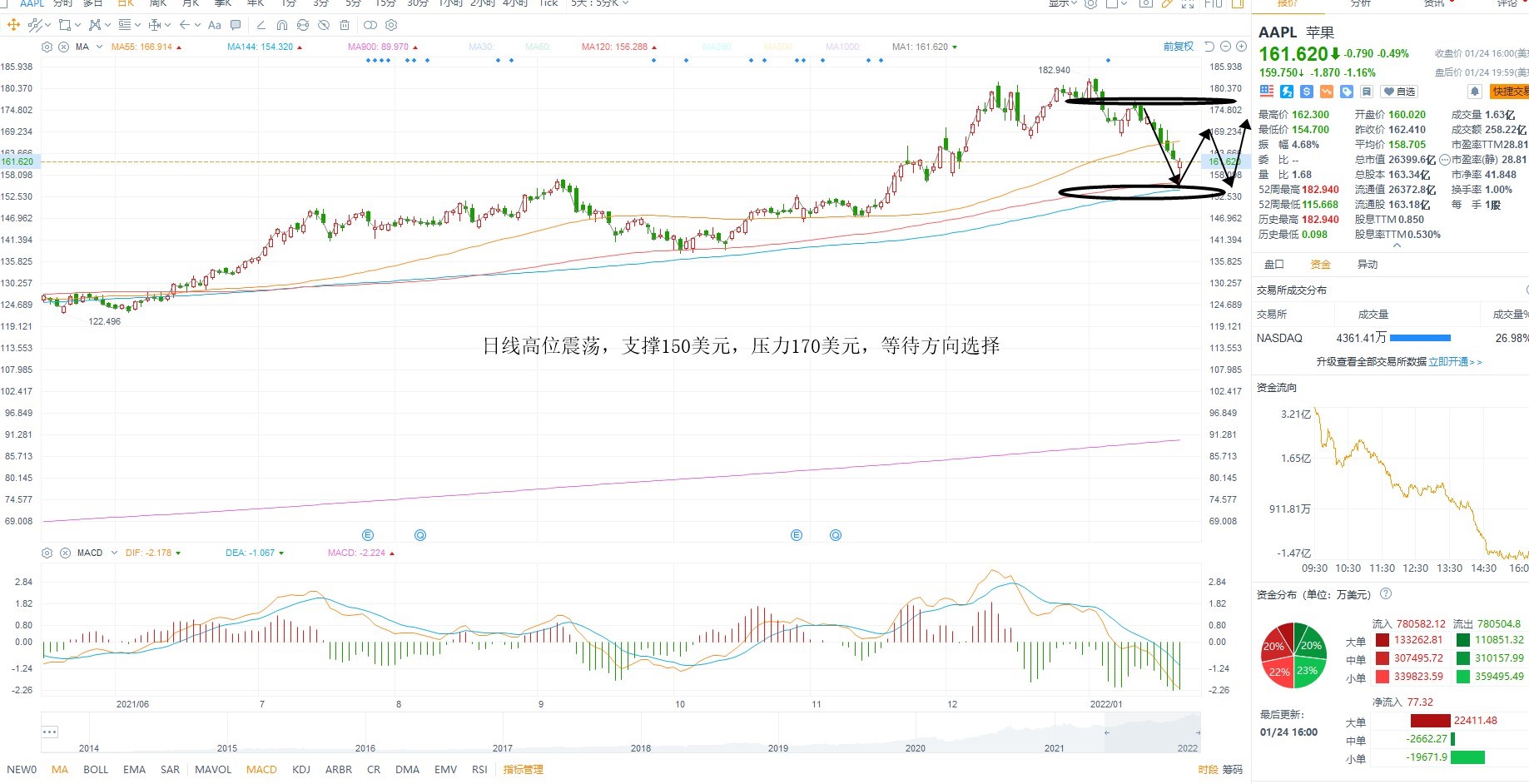Open the 异动 tab
Screen dimensions: 1529x784
tap(1368, 265)
